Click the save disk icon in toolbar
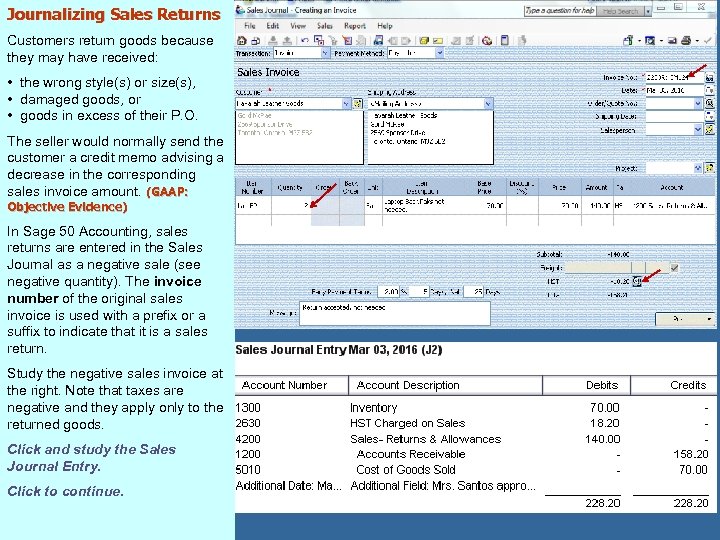 click(x=378, y=40)
